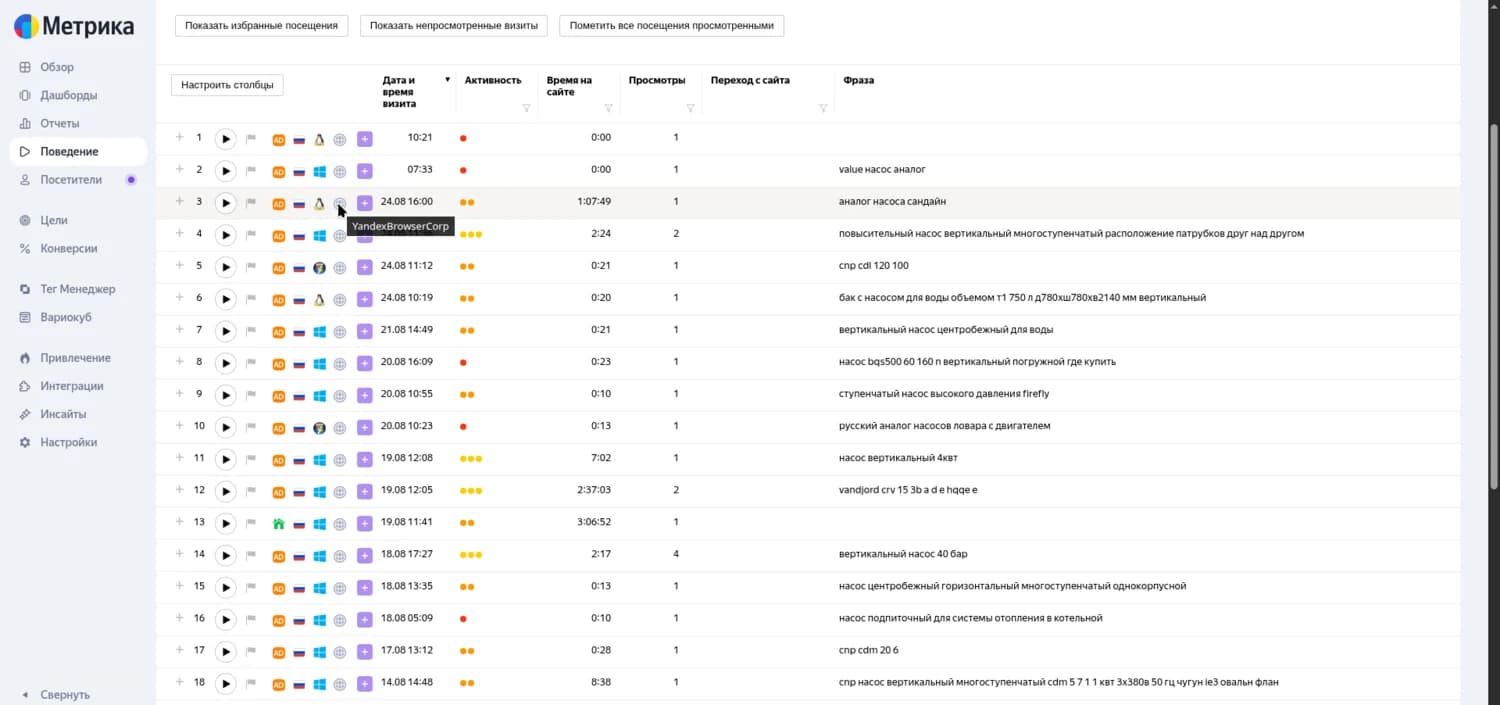Click the Linux icon in row 6
Viewport: 1500px width, 705px height.
pos(319,299)
